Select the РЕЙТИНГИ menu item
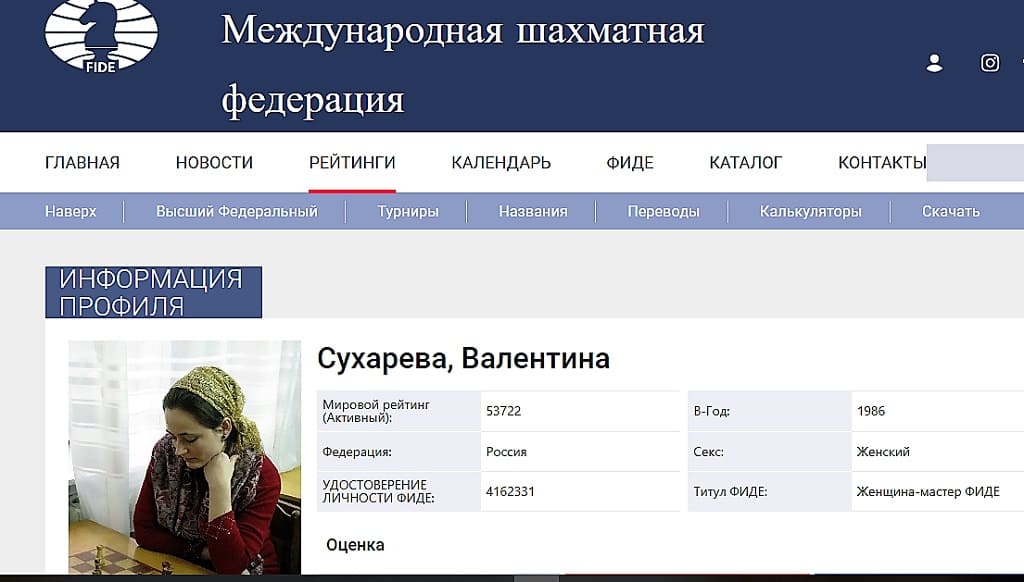 pos(352,163)
